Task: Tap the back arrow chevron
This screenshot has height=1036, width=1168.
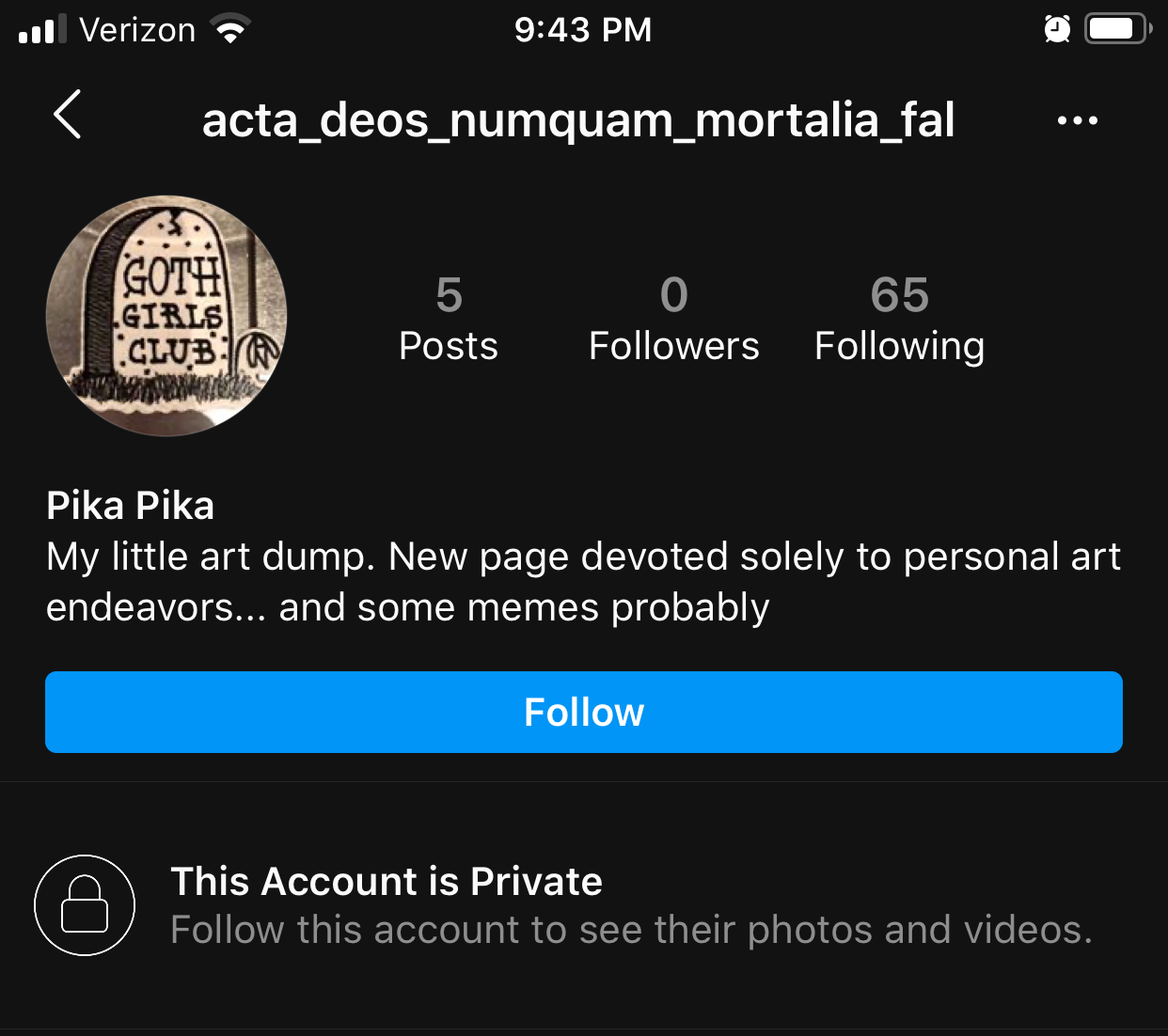Action: (x=68, y=116)
